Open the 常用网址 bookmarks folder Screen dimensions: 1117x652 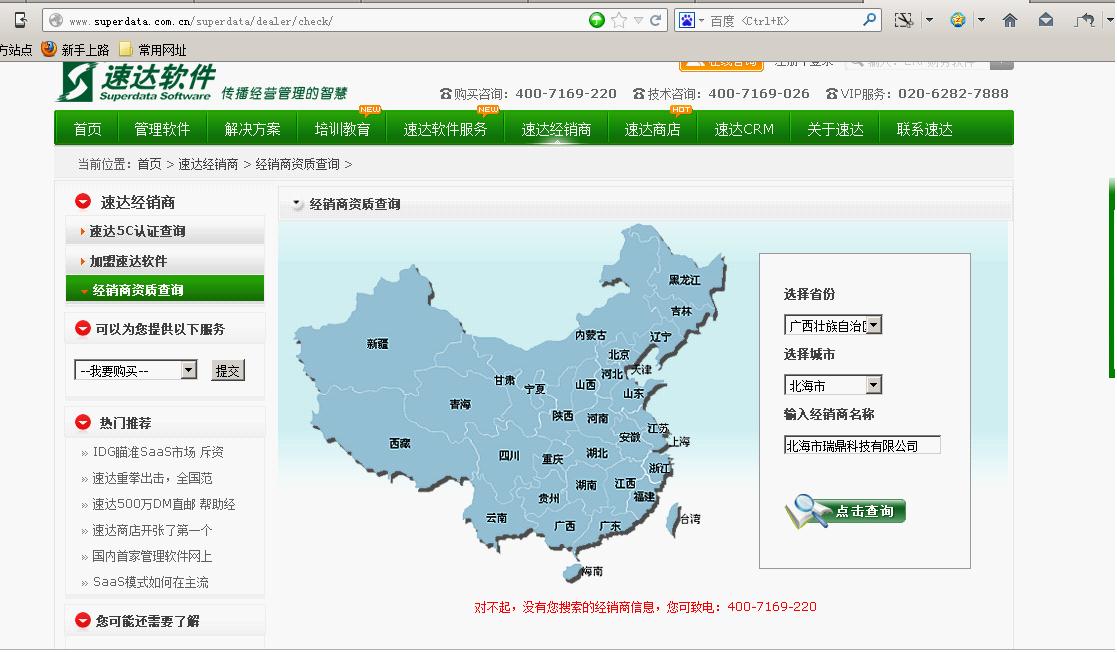[152, 49]
